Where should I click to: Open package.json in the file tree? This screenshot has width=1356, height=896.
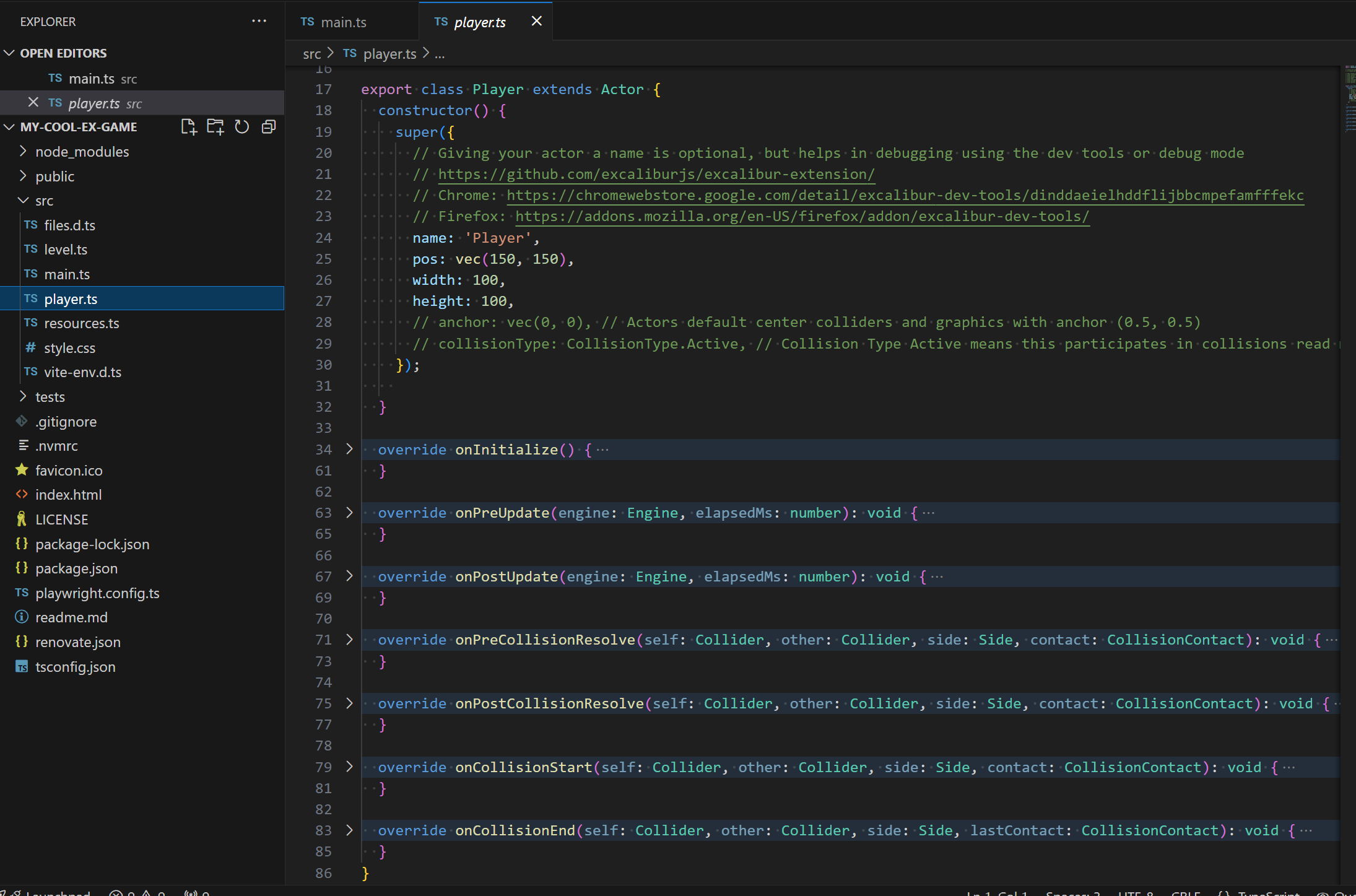pos(76,568)
